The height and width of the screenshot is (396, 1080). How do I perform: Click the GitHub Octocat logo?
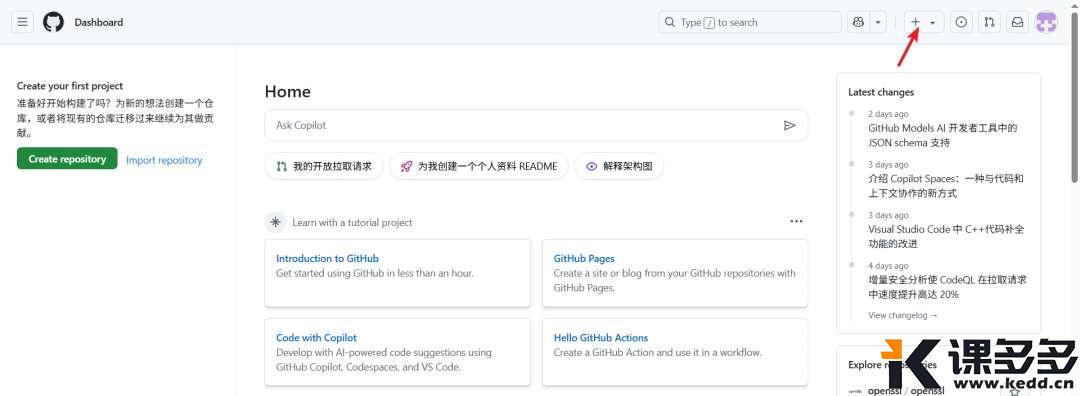pyautogui.click(x=53, y=22)
